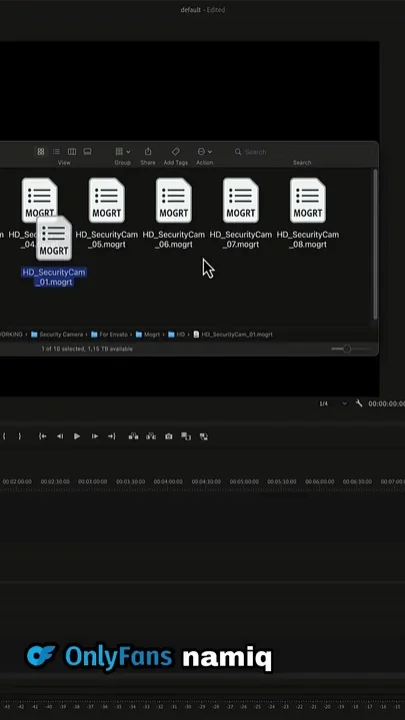Screen dimensions: 405x720
Task: Click HD folder in path bar
Action: click(x=177, y=334)
